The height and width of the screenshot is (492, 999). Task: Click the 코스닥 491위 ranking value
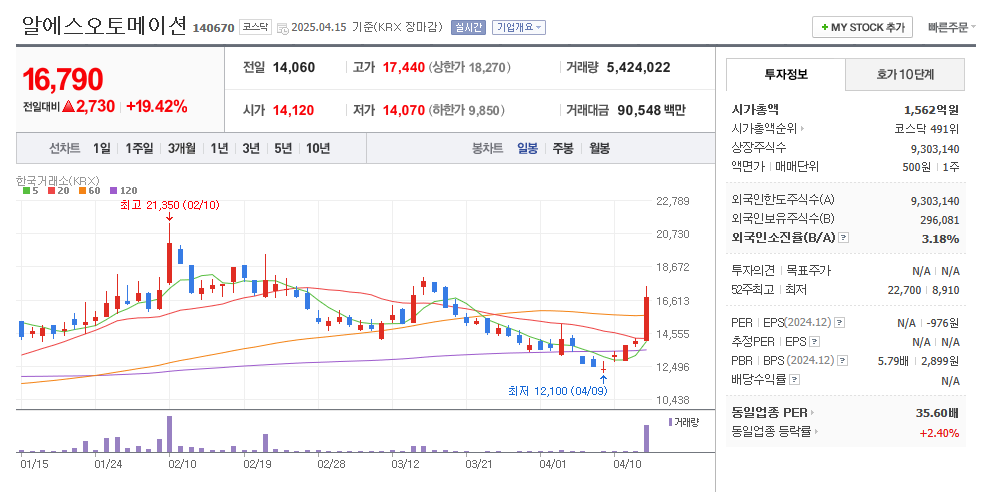[x=927, y=129]
